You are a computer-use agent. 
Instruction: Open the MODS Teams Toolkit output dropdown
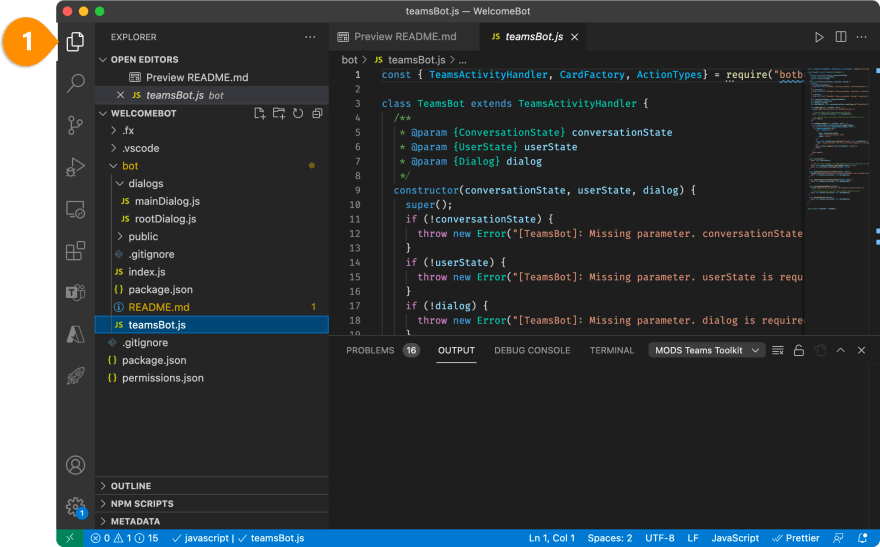[x=707, y=351]
